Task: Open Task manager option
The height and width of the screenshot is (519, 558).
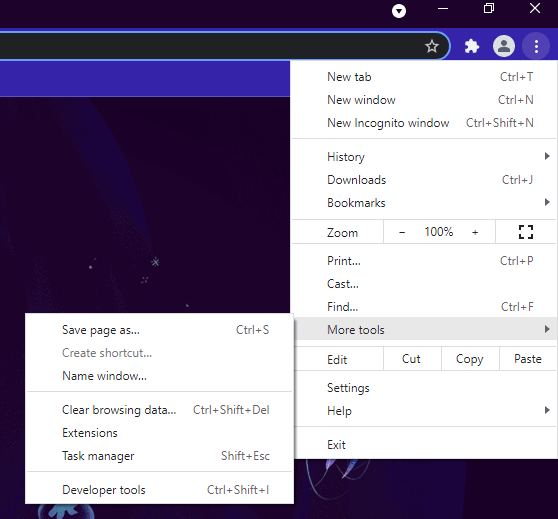Action: [x=159, y=456]
